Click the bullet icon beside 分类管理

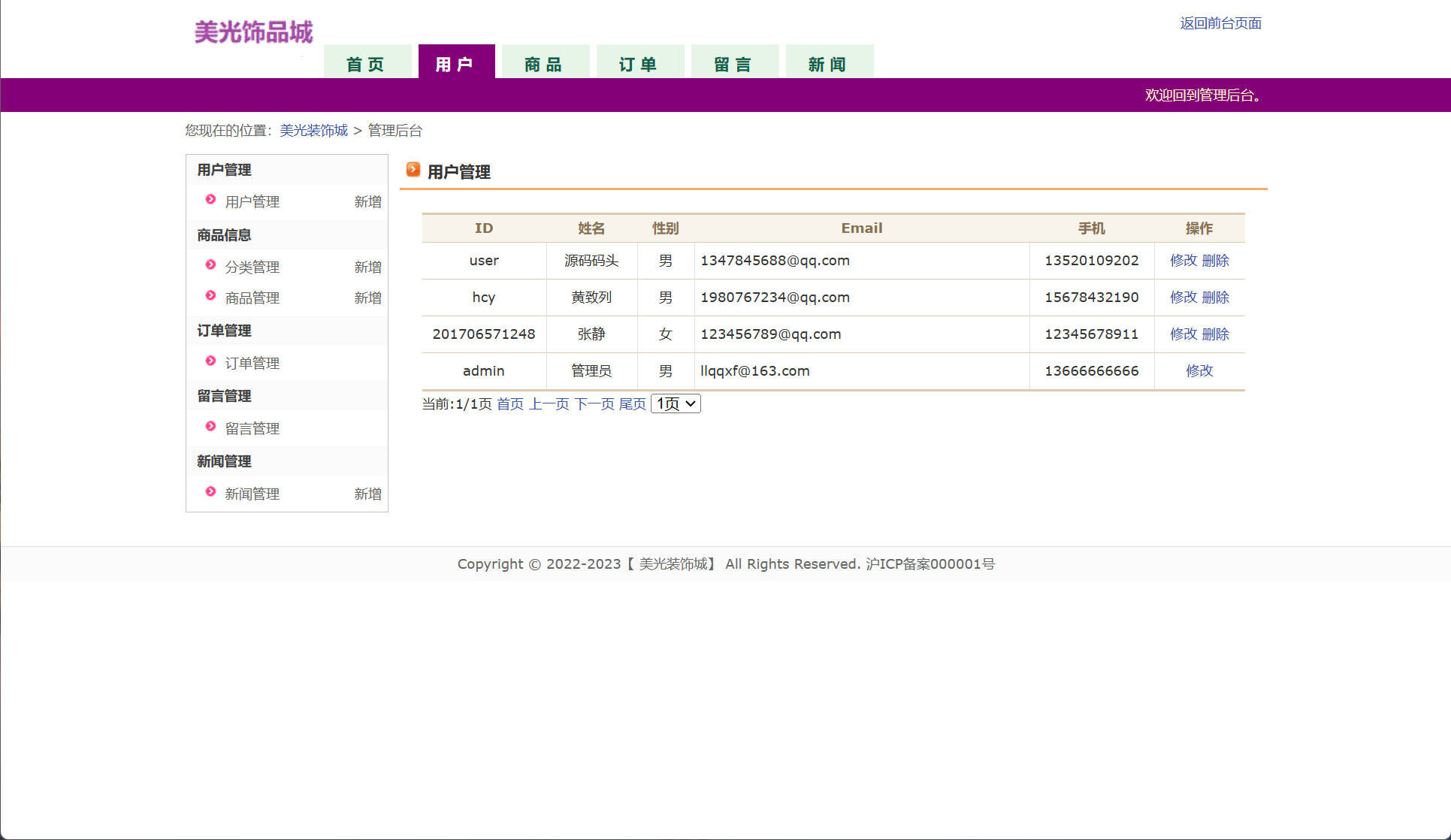pyautogui.click(x=210, y=265)
